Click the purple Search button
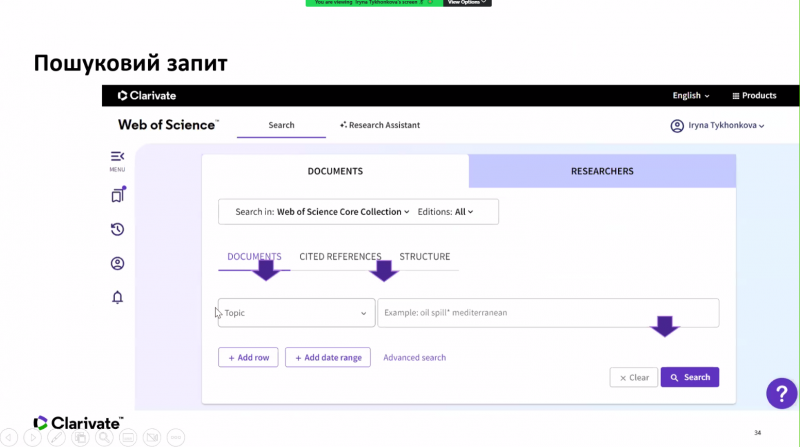800x447 pixels. tap(690, 377)
